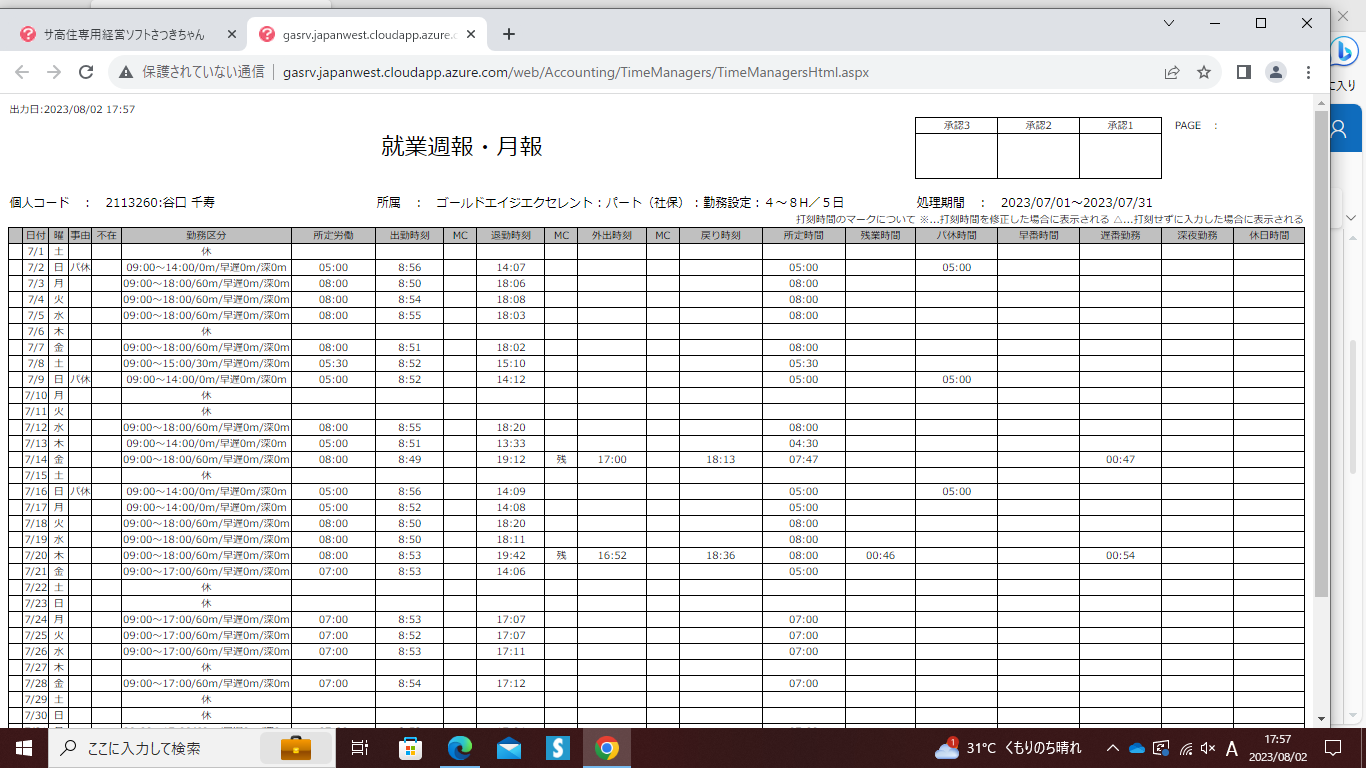
Task: Unmute the speaker volume tray icon
Action: pyautogui.click(x=1208, y=748)
